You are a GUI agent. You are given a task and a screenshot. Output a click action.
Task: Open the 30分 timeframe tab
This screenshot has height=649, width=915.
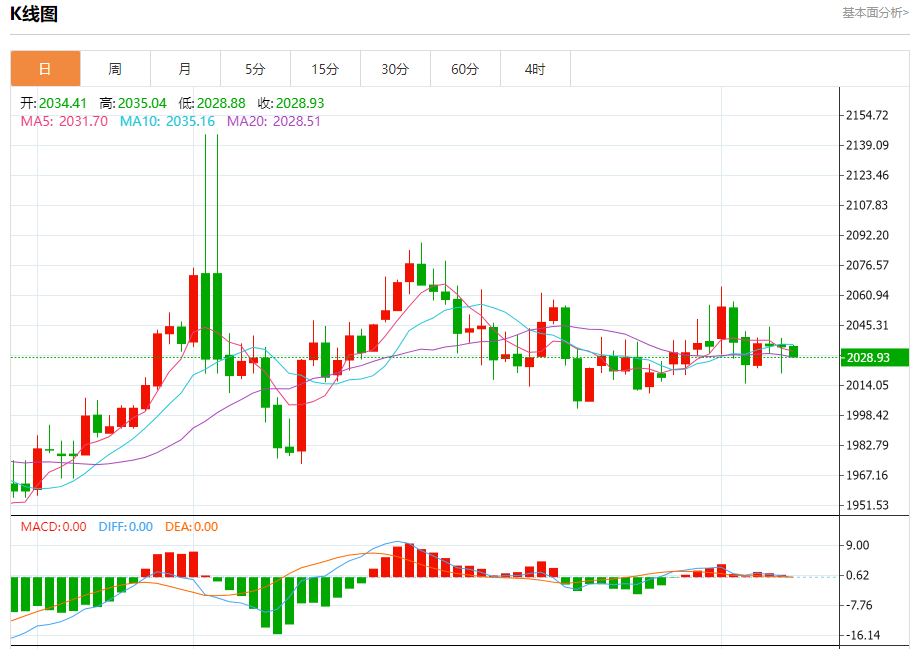tap(396, 69)
